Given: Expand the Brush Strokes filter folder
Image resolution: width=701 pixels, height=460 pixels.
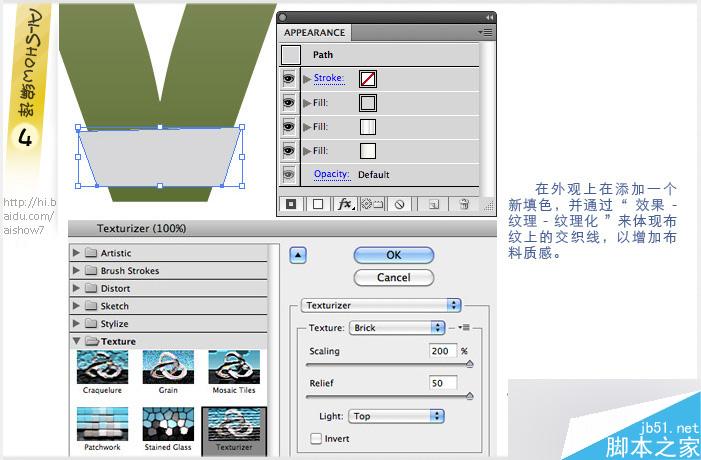Looking at the screenshot, I should (x=76, y=270).
